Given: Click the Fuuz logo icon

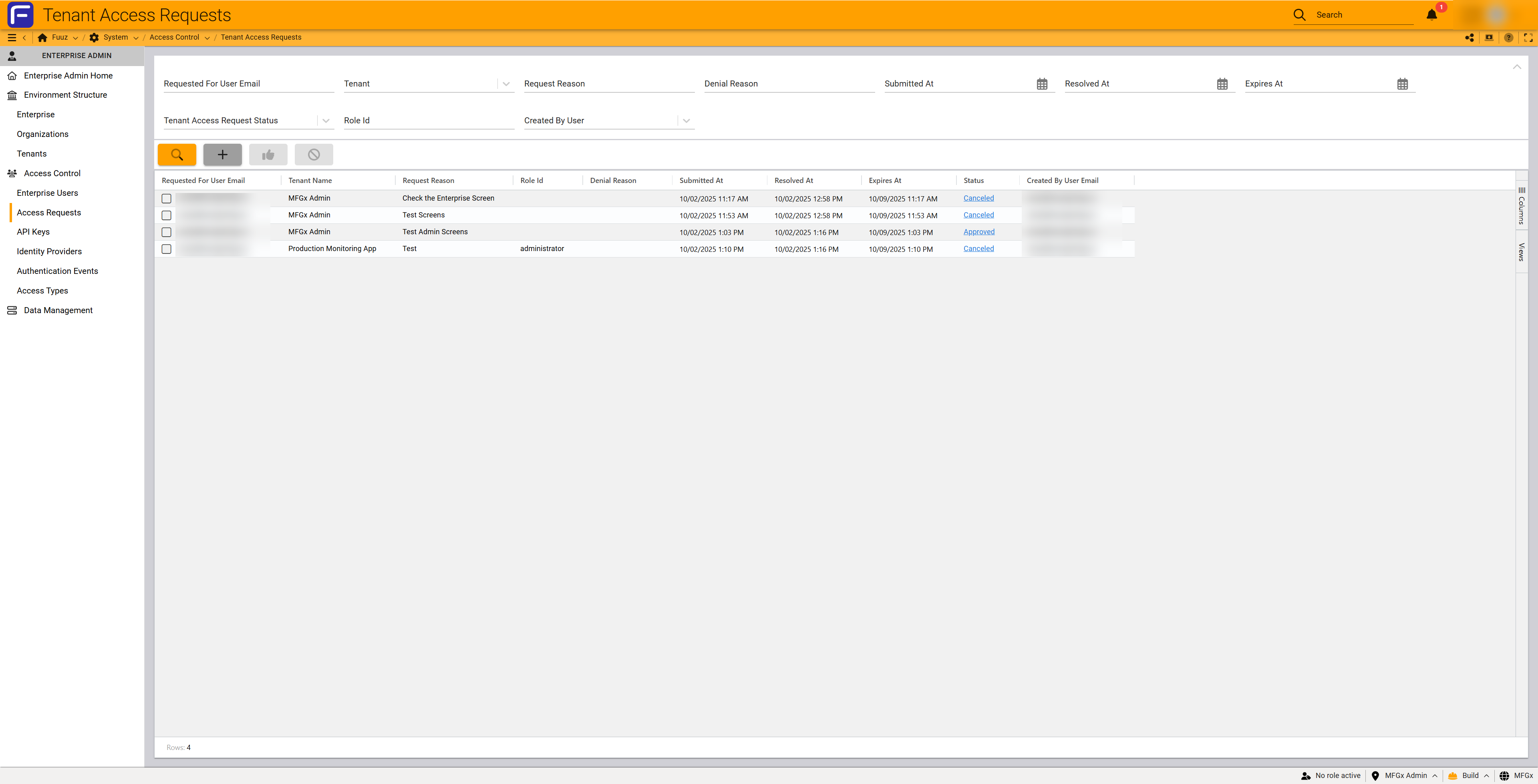Looking at the screenshot, I should (20, 15).
